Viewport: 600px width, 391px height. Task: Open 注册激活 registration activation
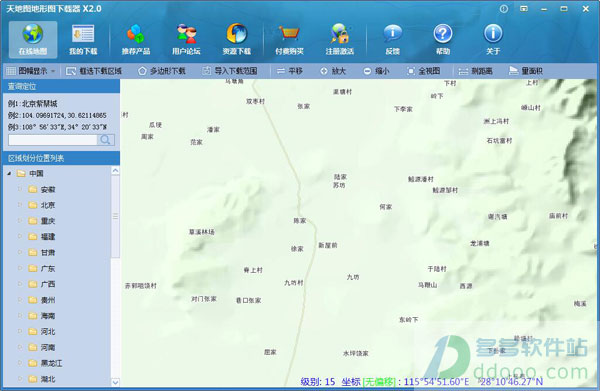tap(340, 39)
